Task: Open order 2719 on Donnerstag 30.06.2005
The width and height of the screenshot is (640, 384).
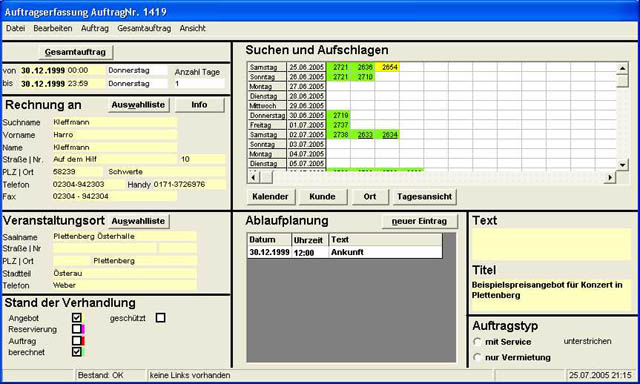Action: point(338,115)
